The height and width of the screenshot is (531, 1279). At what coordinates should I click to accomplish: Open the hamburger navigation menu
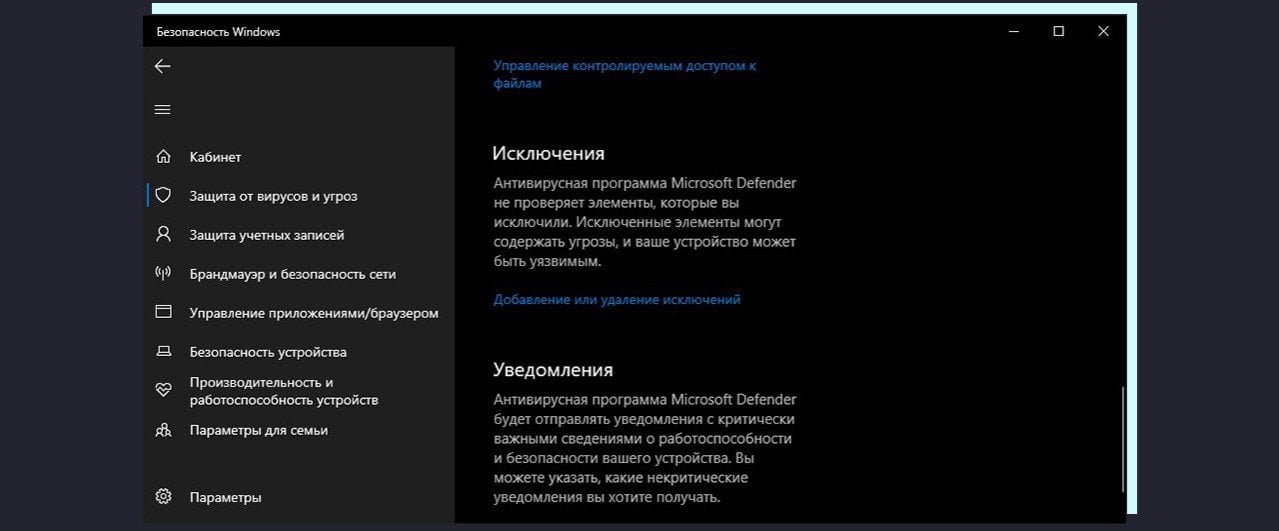click(x=162, y=109)
